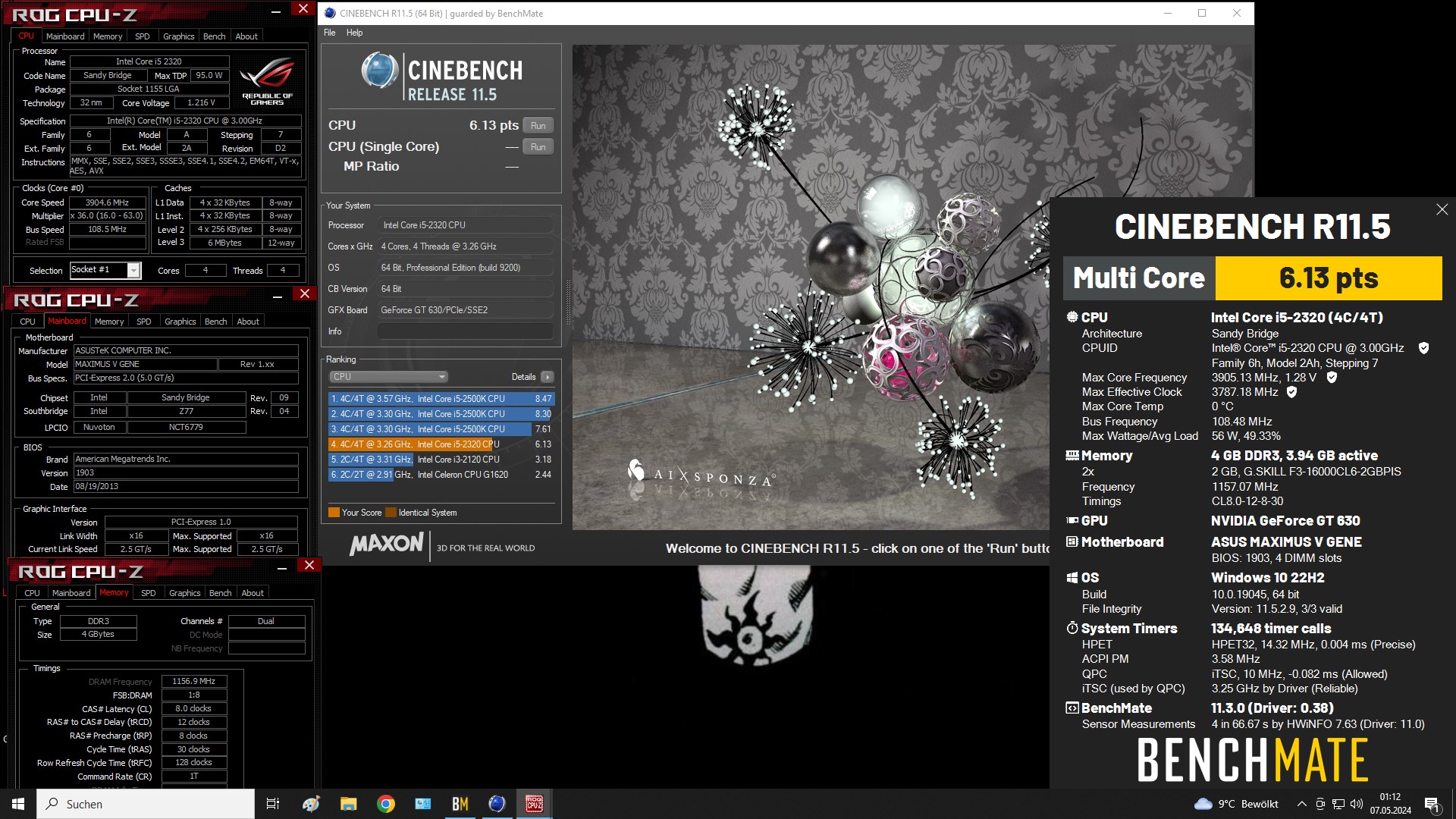Click the yellow 6.13 pts score banner
Viewport: 1456px width, 819px height.
[1329, 278]
